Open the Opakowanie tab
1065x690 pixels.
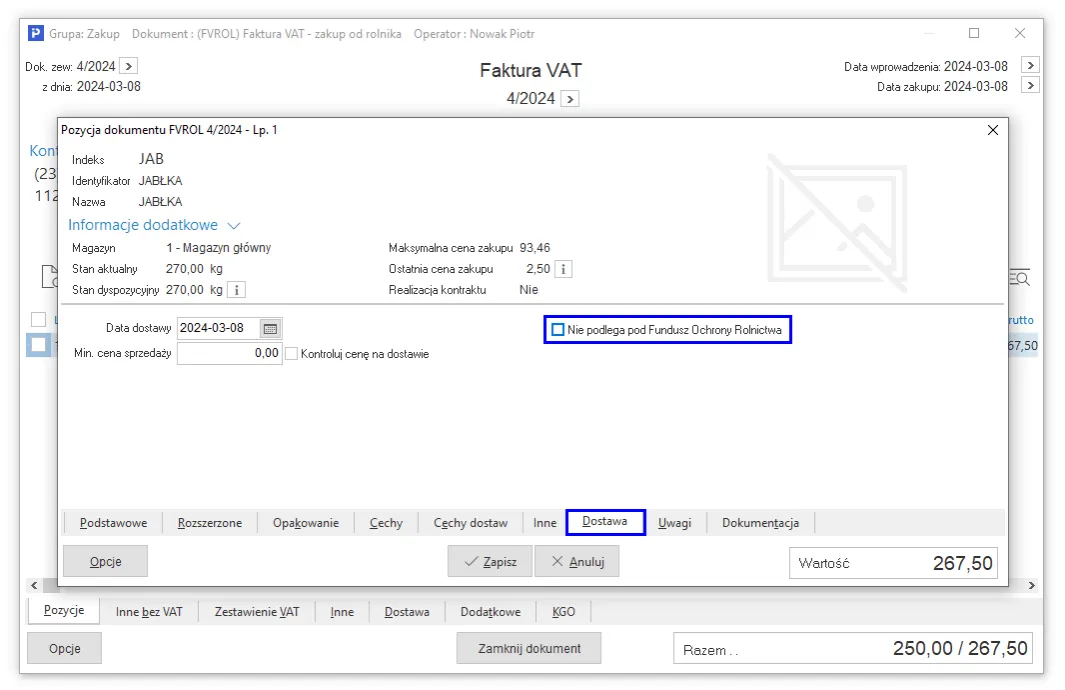pos(306,523)
